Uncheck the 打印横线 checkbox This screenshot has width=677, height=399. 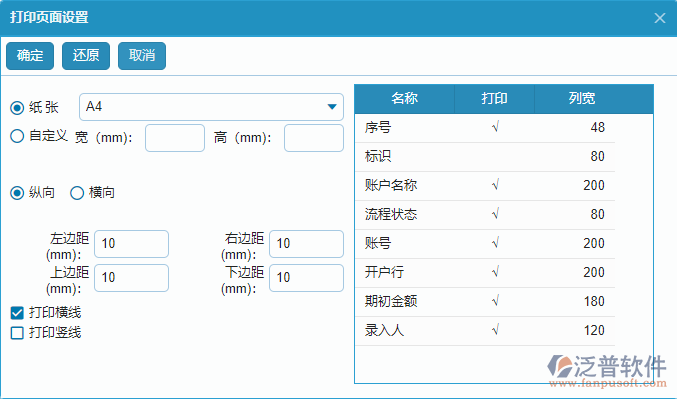[x=17, y=313]
